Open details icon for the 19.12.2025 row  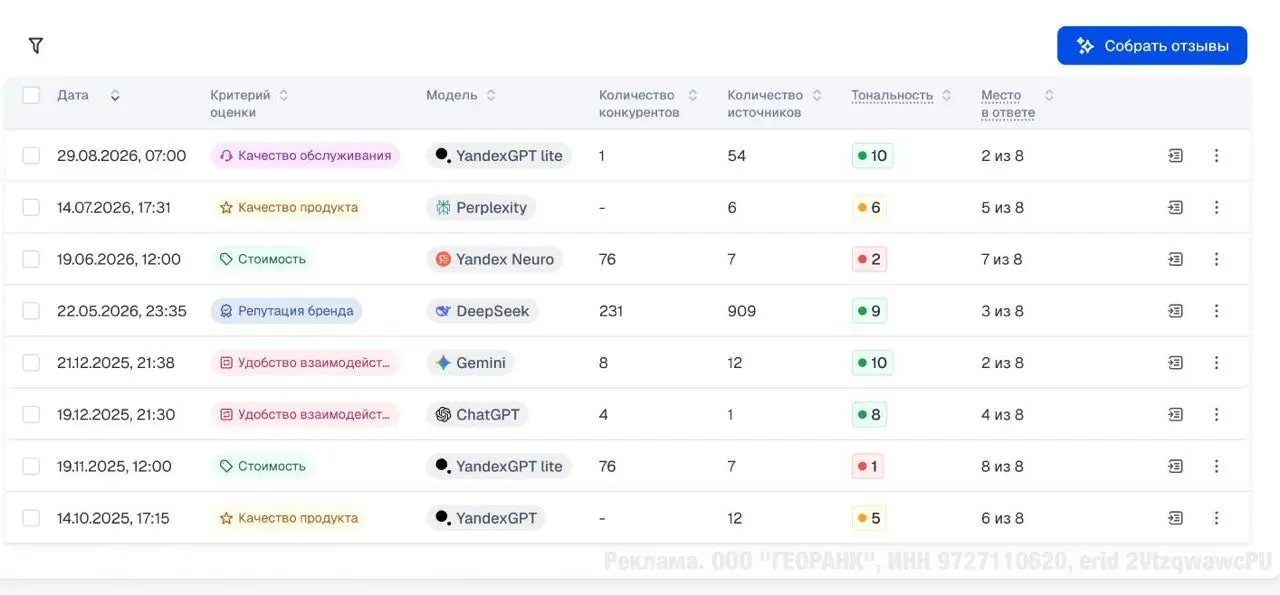coord(1175,414)
